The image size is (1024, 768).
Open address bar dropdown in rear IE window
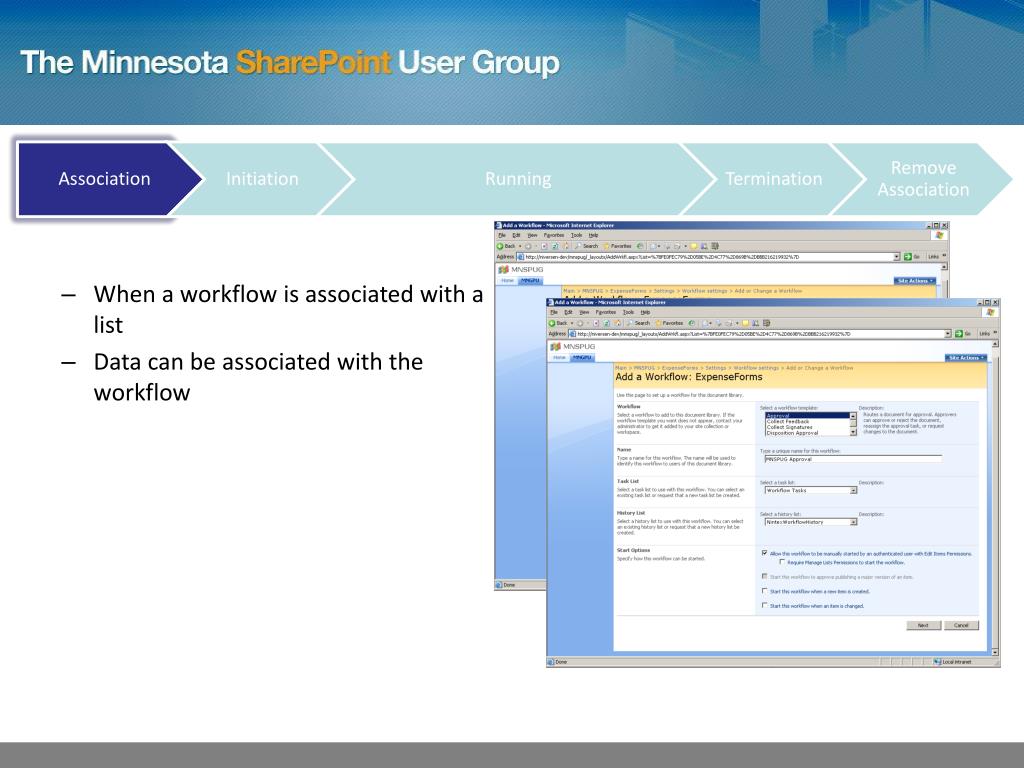pos(897,257)
